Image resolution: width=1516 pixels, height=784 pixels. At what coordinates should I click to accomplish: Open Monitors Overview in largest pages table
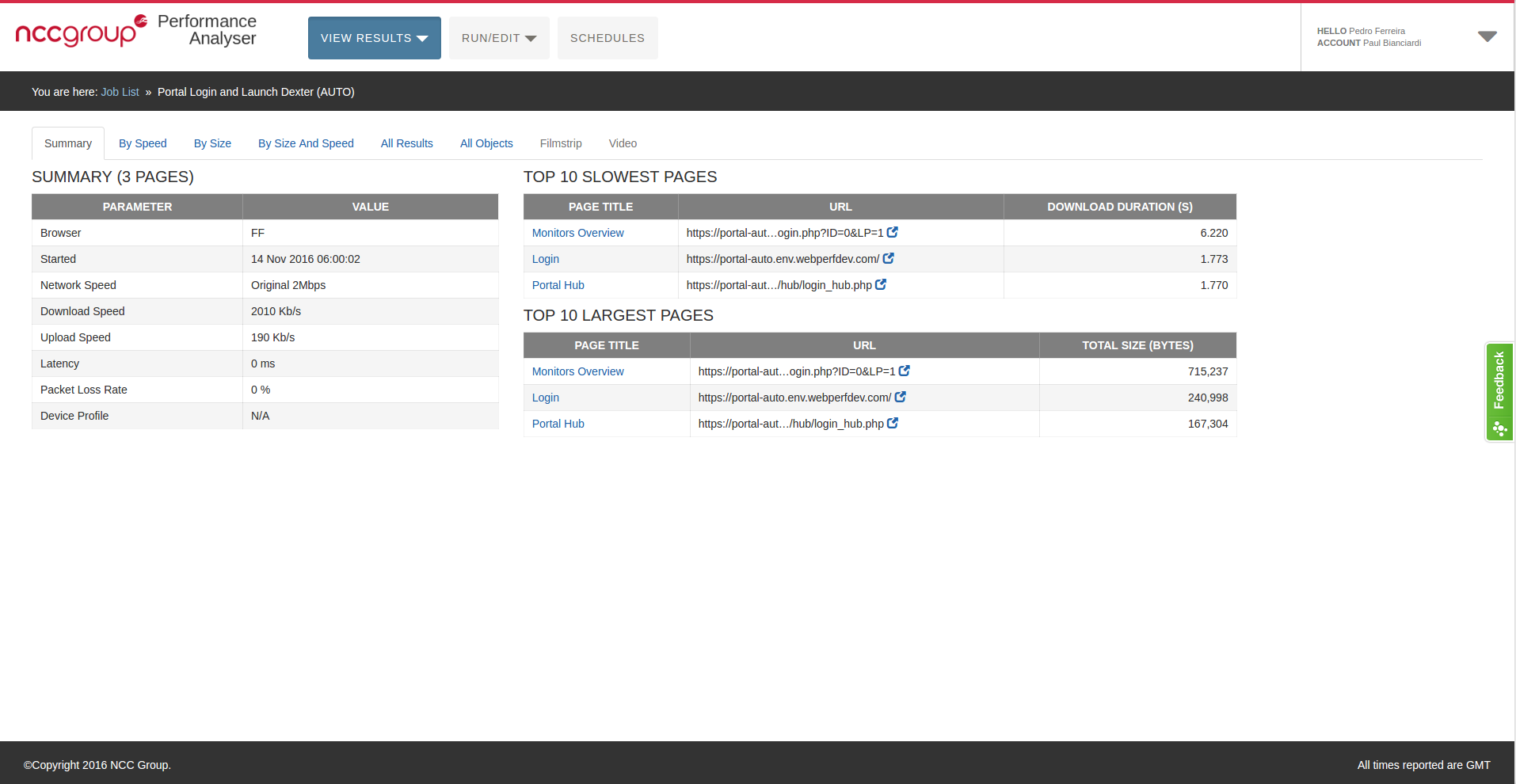(577, 371)
